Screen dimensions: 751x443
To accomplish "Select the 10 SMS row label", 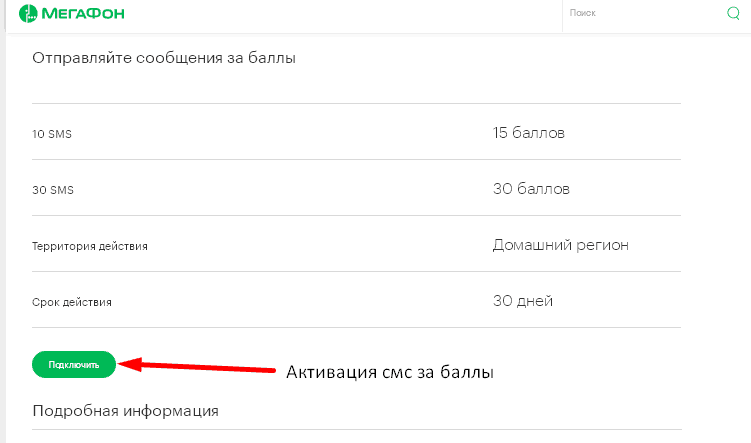I will click(x=53, y=133).
